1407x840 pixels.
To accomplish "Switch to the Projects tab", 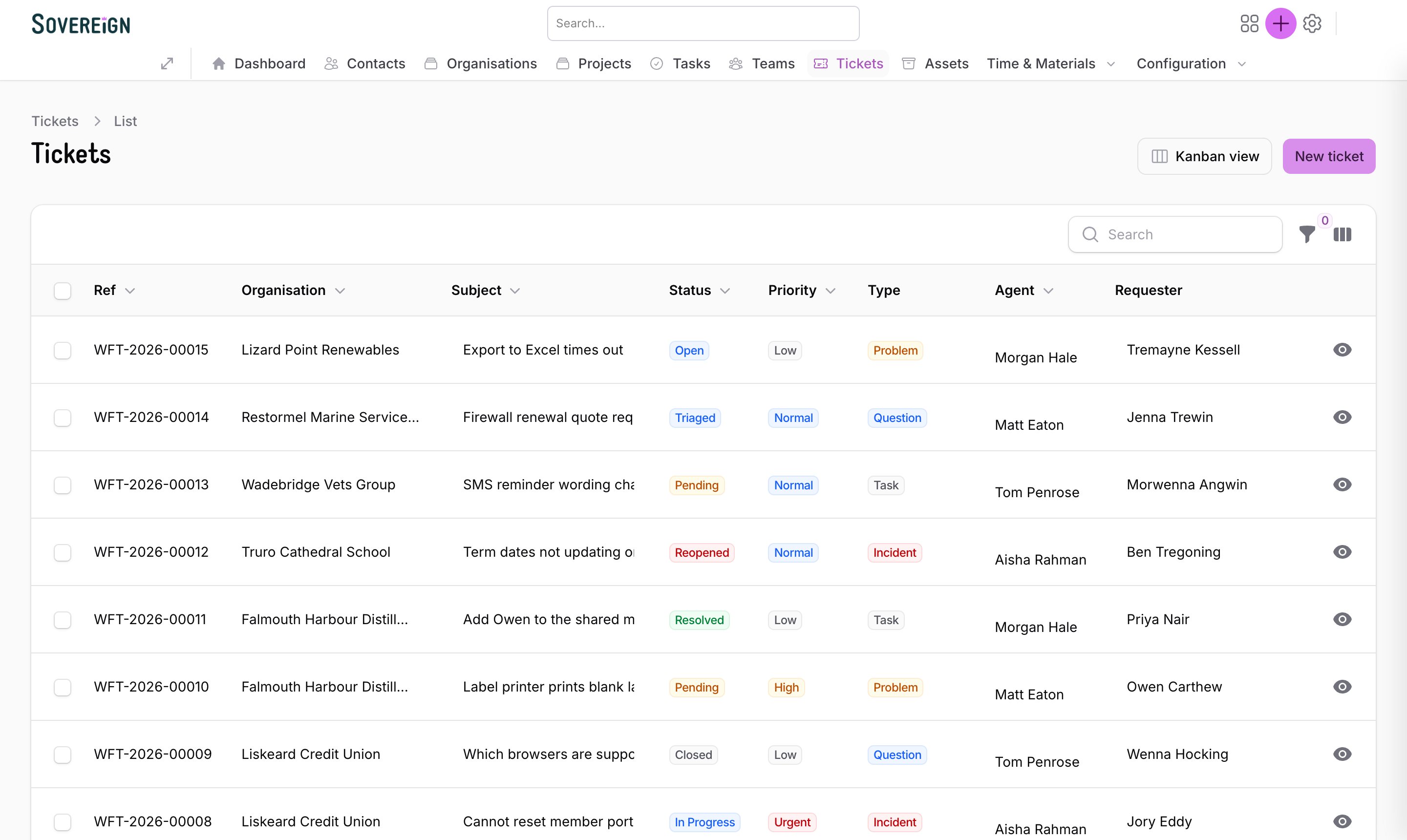I will [594, 63].
